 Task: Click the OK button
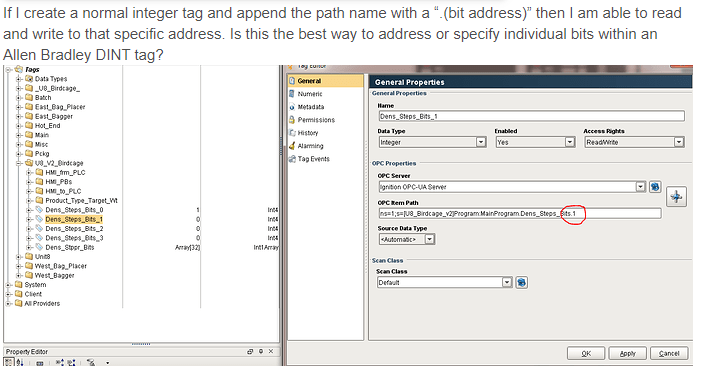586,353
